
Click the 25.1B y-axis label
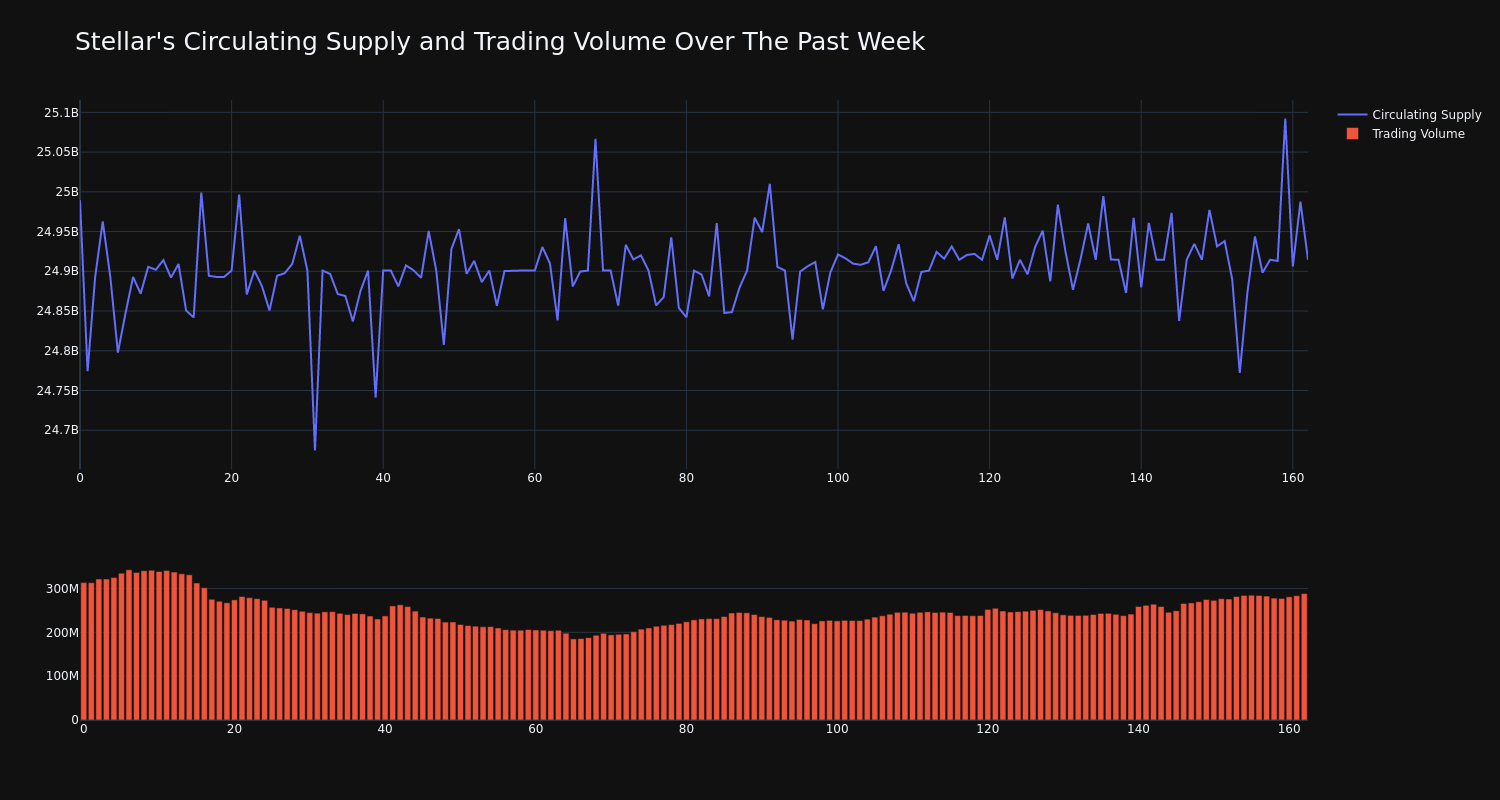click(x=61, y=113)
